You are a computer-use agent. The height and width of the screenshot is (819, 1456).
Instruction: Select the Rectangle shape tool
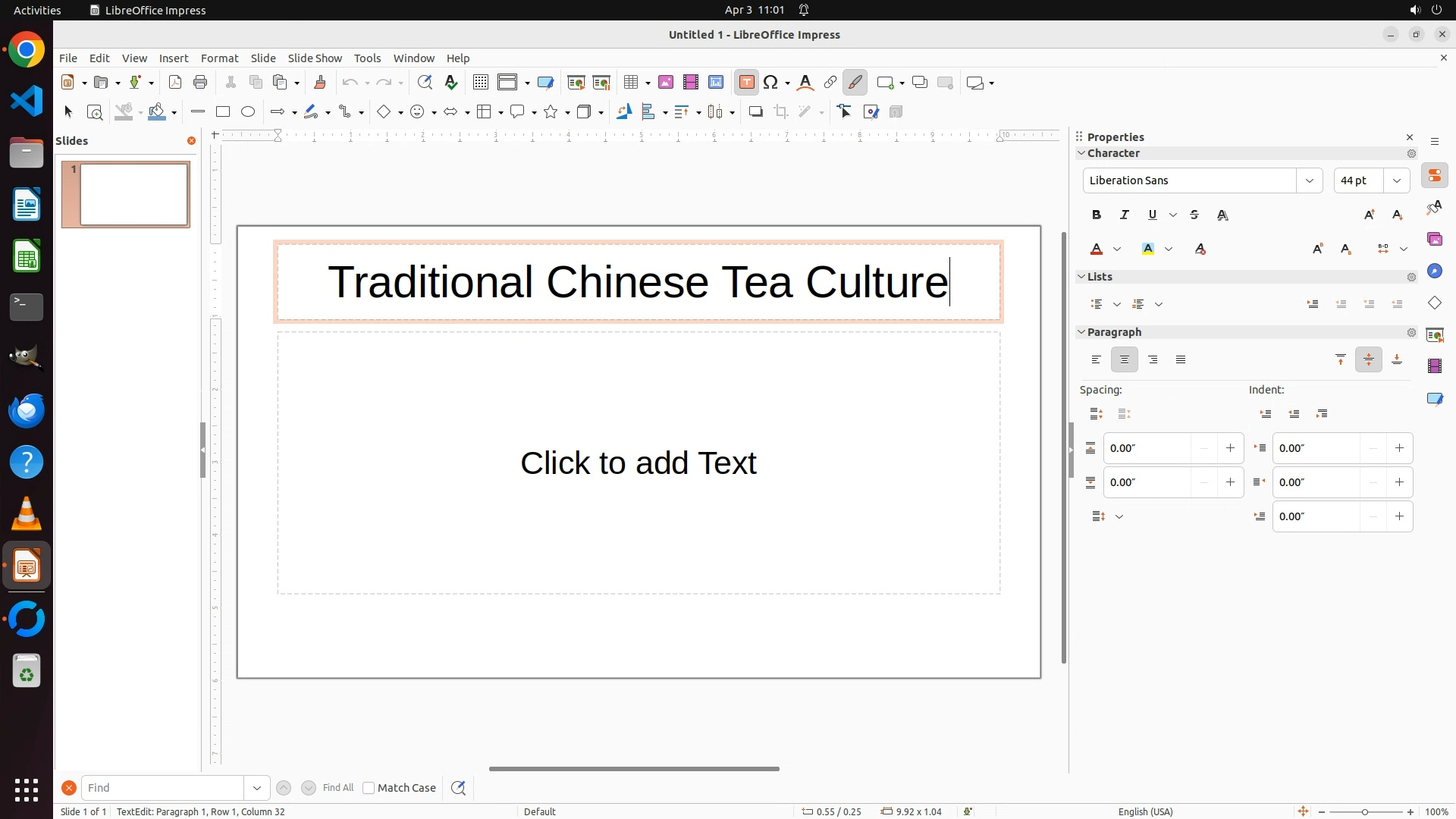tap(223, 112)
